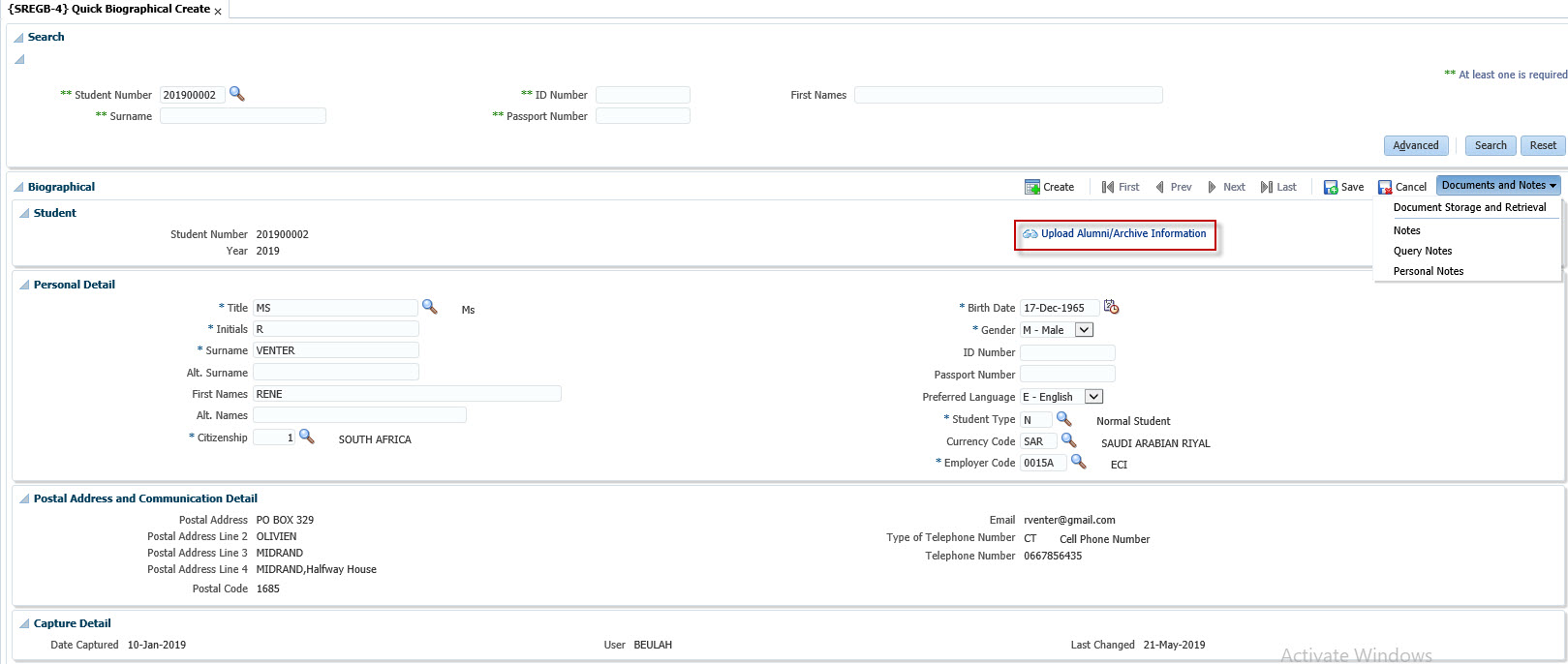The width and height of the screenshot is (1568, 664).
Task: Expand the Preferred Language dropdown
Action: click(x=1093, y=397)
